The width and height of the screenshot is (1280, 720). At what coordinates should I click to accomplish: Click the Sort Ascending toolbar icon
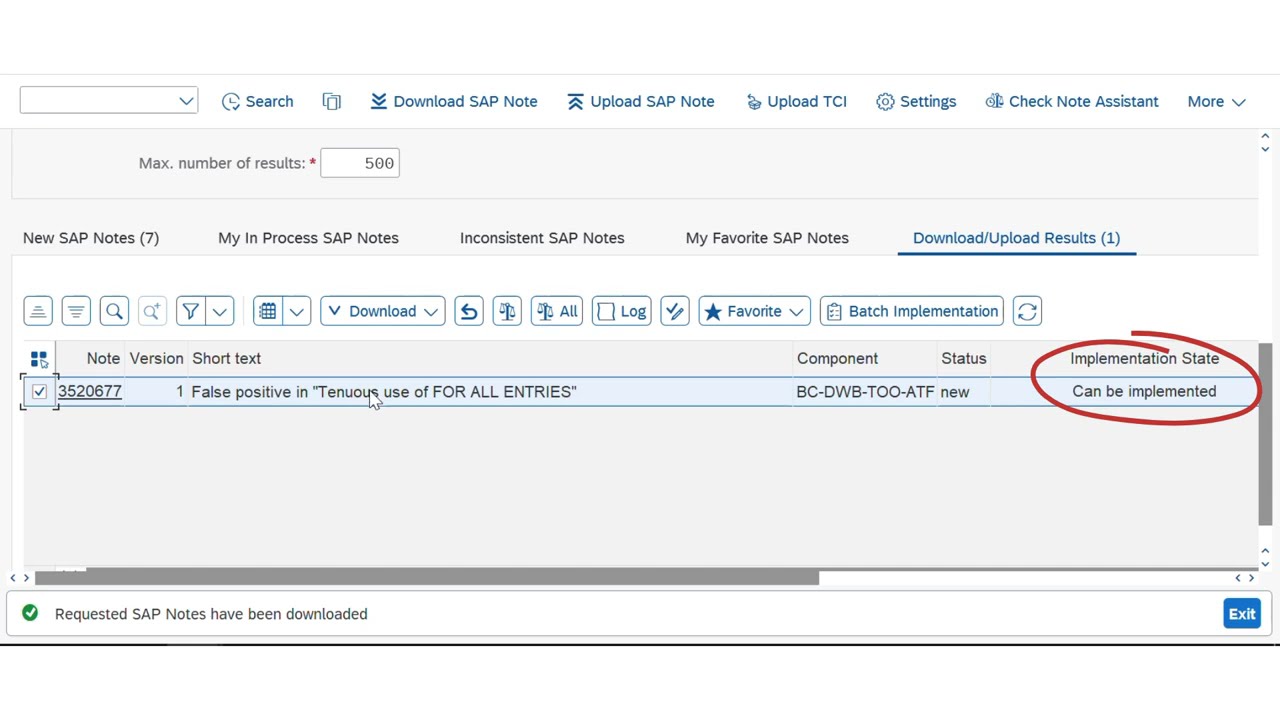[x=38, y=311]
